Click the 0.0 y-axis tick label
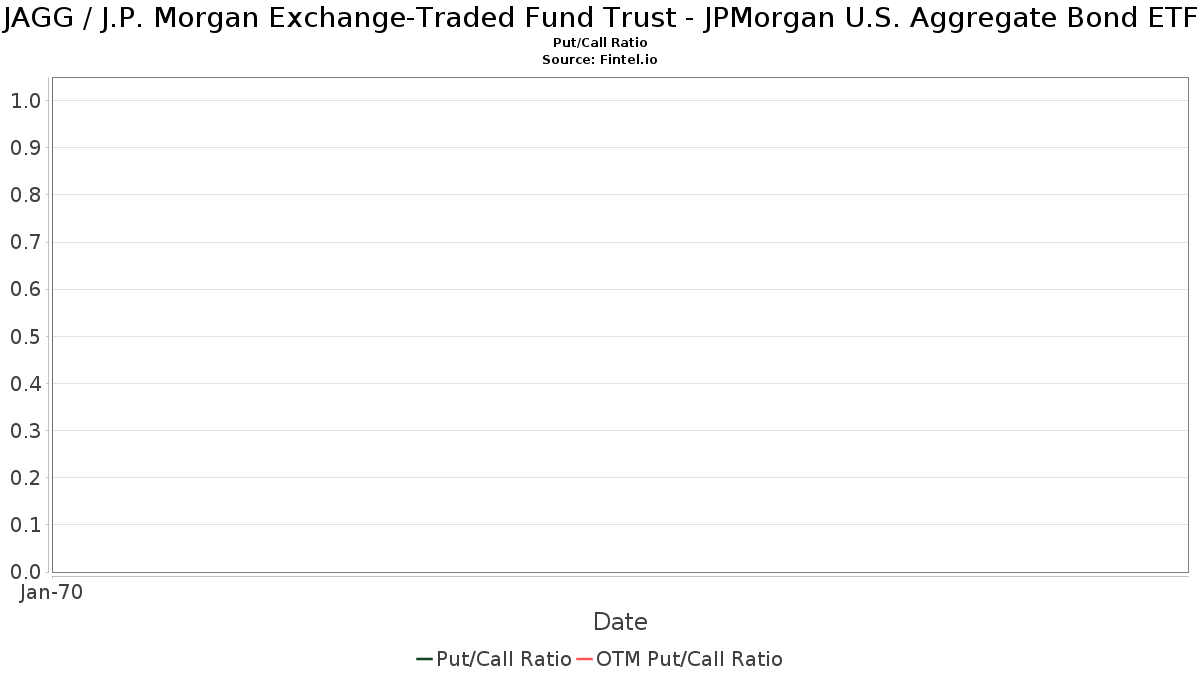The height and width of the screenshot is (675, 1200). [25, 572]
